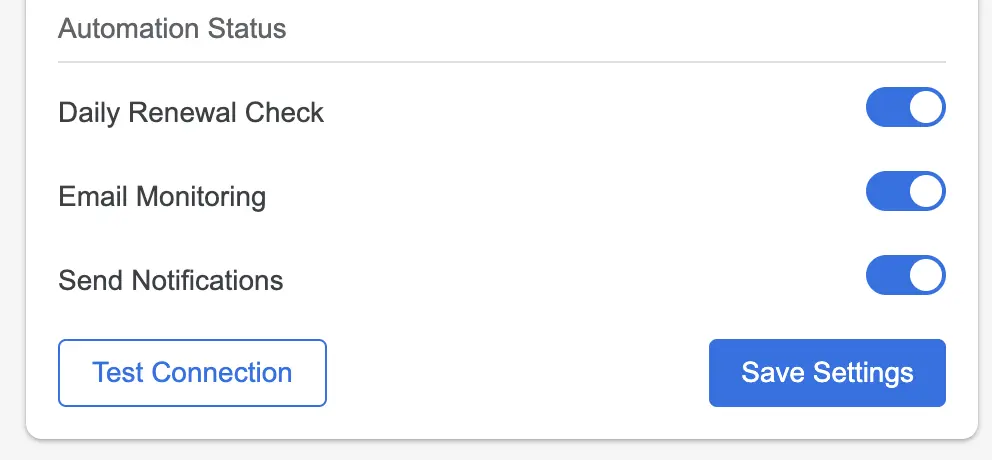Screen dimensions: 992x460
Task: Click the Send Notifications label text
Action: point(171,280)
